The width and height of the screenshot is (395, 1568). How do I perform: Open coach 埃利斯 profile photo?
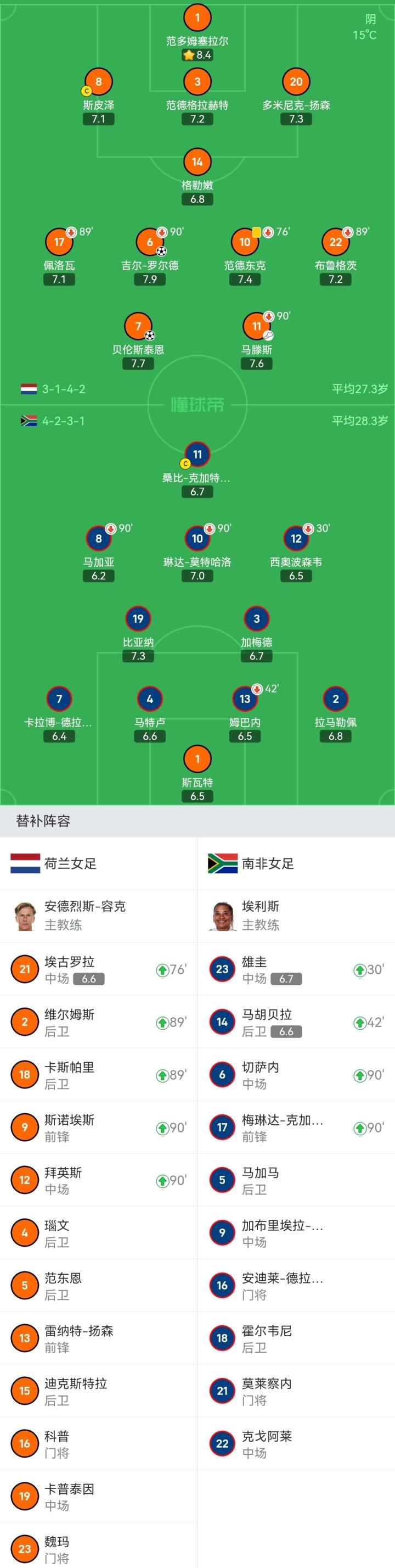click(x=222, y=916)
